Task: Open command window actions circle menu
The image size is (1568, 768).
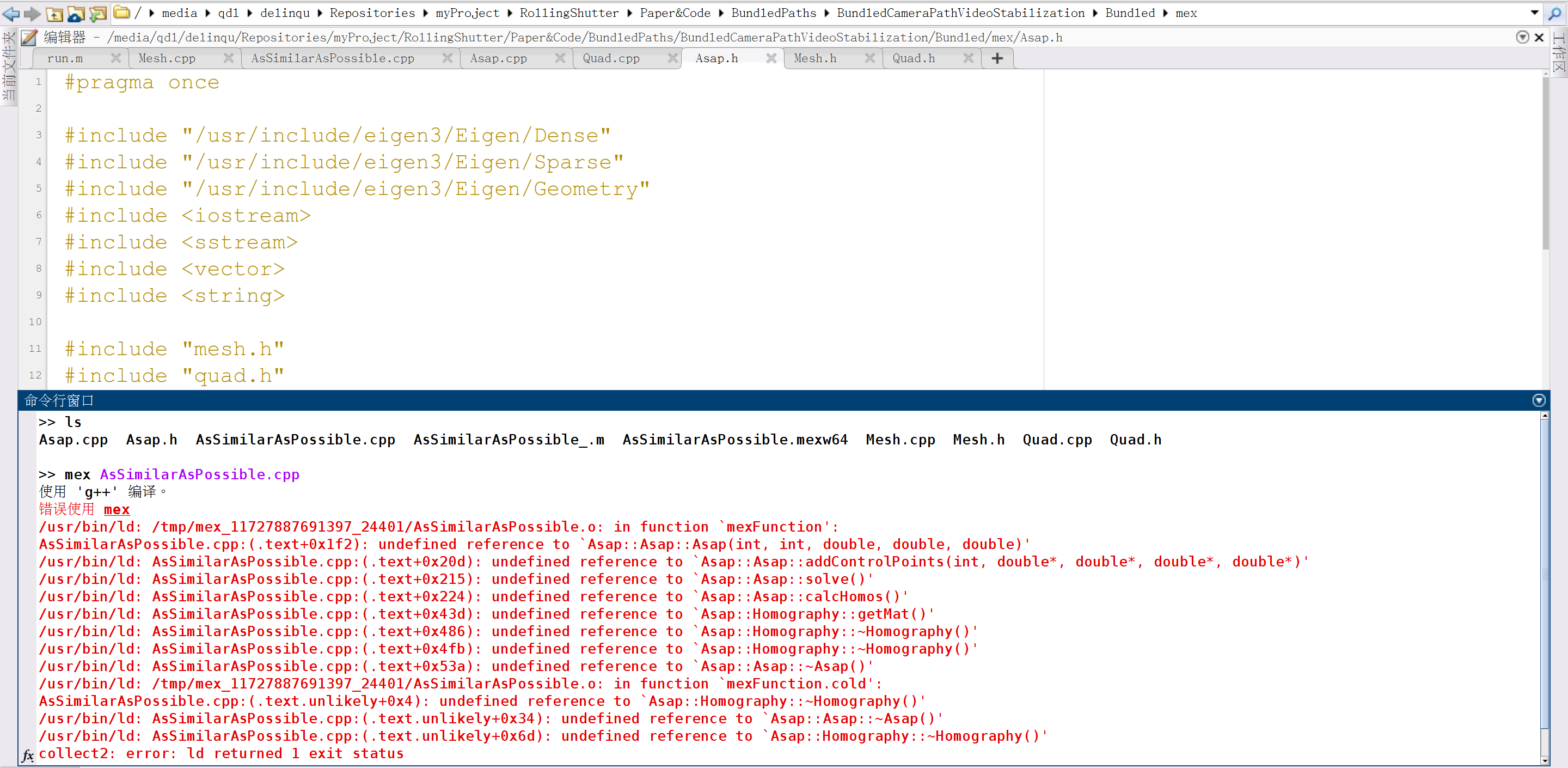Action: [1539, 400]
